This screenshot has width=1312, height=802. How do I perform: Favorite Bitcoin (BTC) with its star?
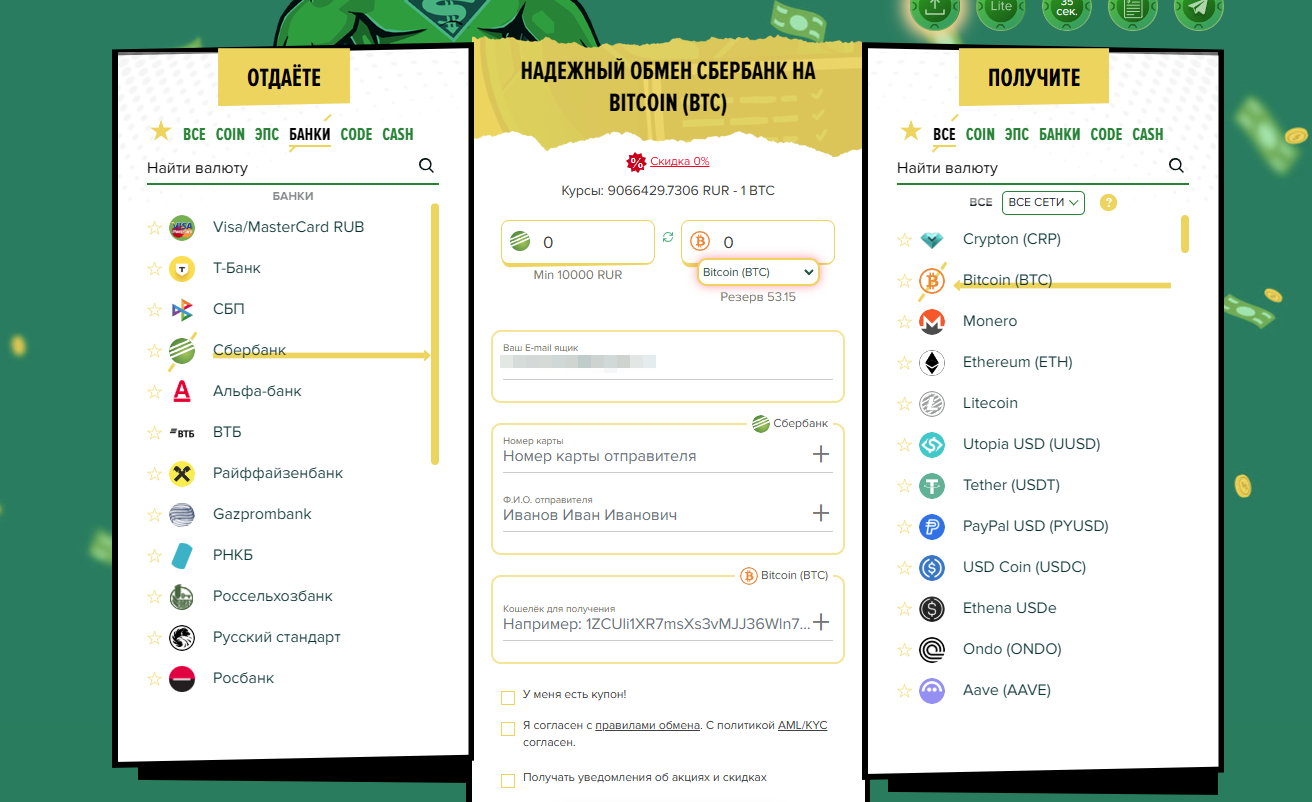tap(904, 281)
